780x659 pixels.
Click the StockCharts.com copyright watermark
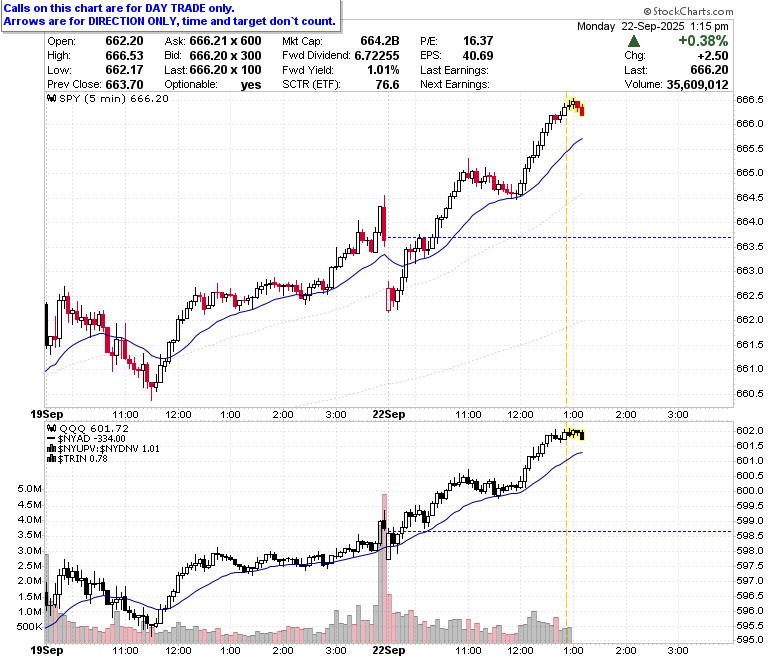coord(688,11)
